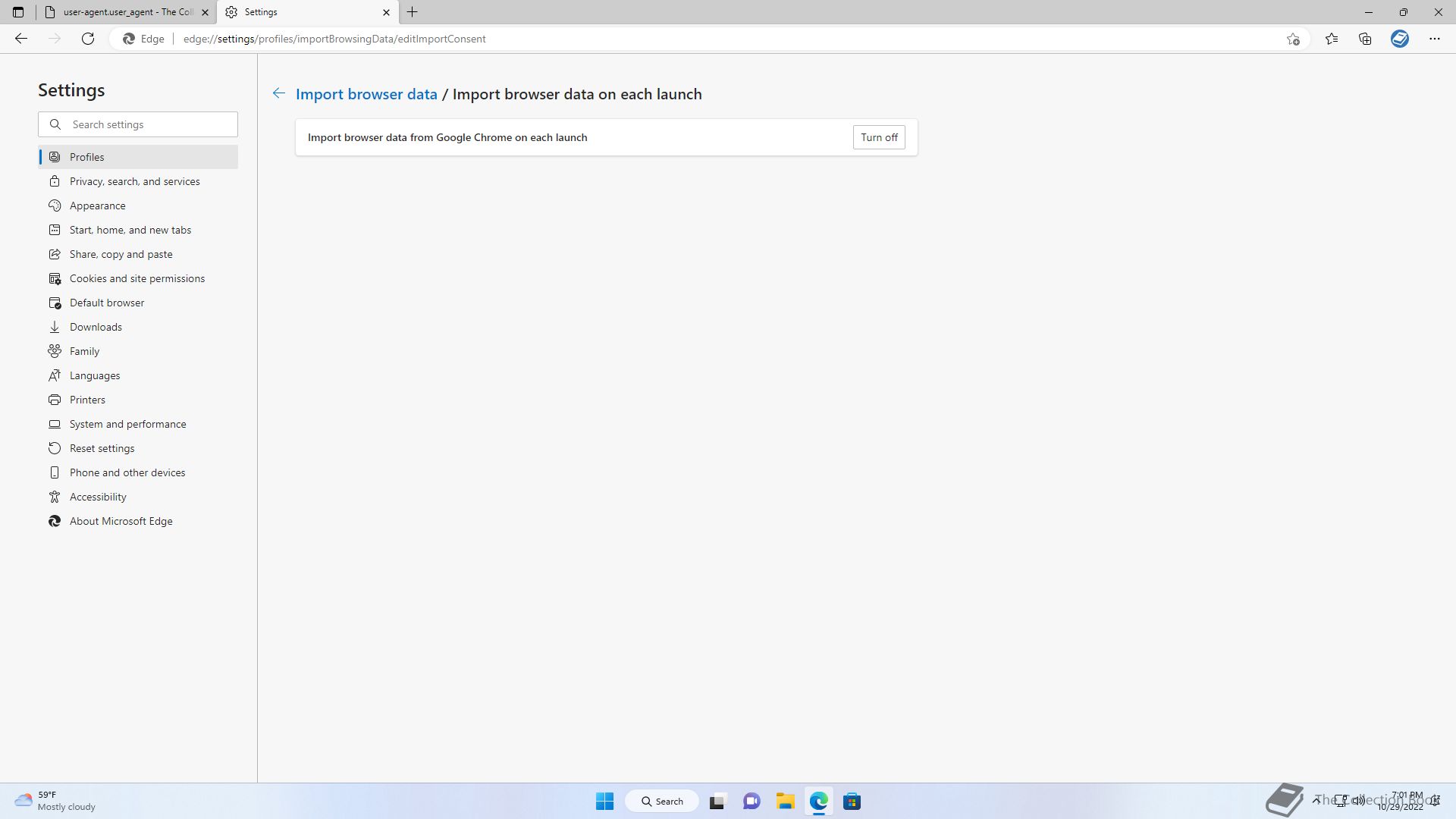This screenshot has height=819, width=1456.
Task: Open Family settings
Action: [x=138, y=351]
